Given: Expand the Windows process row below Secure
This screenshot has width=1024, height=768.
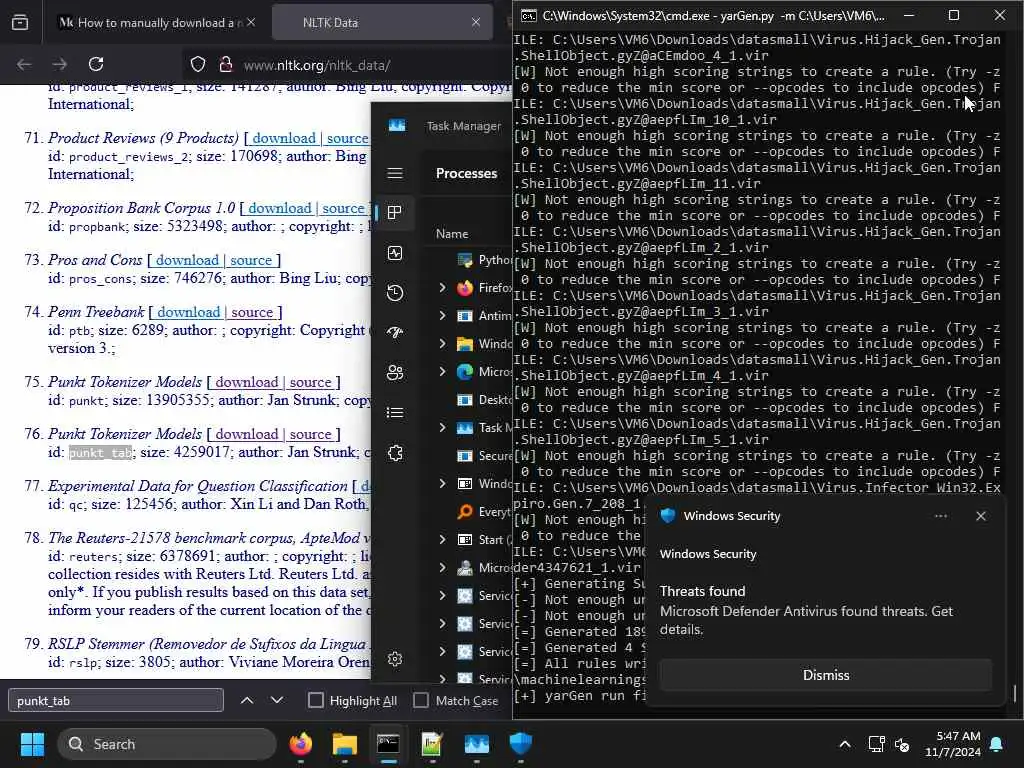Looking at the screenshot, I should pyautogui.click(x=443, y=483).
